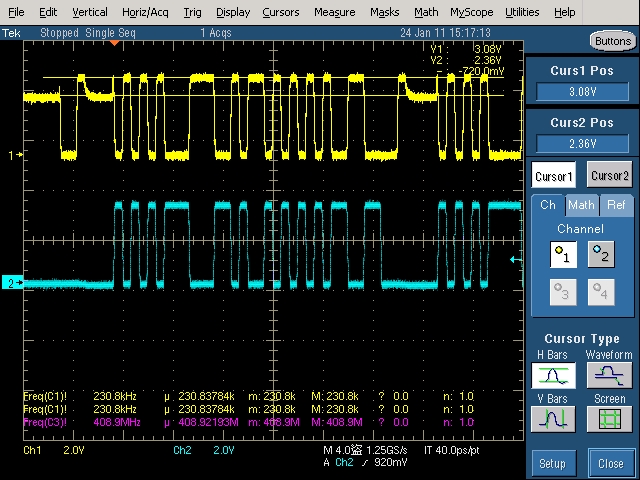Select the Curs1 Pos 3.08V field
Image resolution: width=640 pixels, height=480 pixels.
click(x=582, y=91)
